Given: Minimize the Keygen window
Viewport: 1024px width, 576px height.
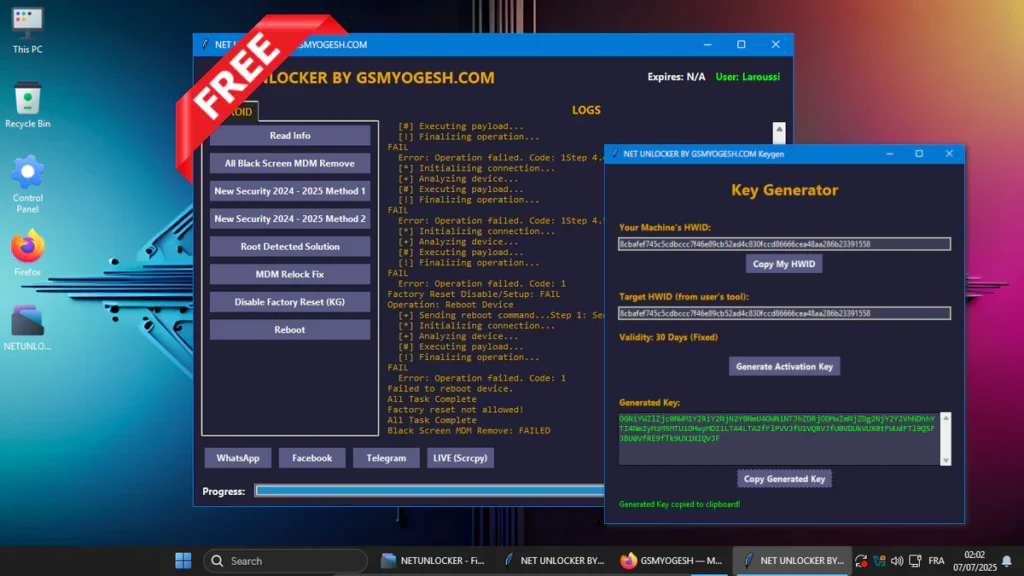Looking at the screenshot, I should point(889,154).
